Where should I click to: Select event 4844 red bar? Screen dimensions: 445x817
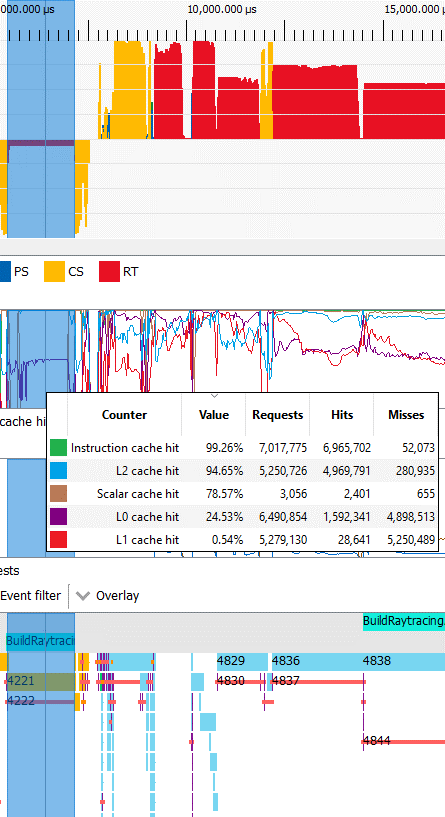click(x=403, y=741)
